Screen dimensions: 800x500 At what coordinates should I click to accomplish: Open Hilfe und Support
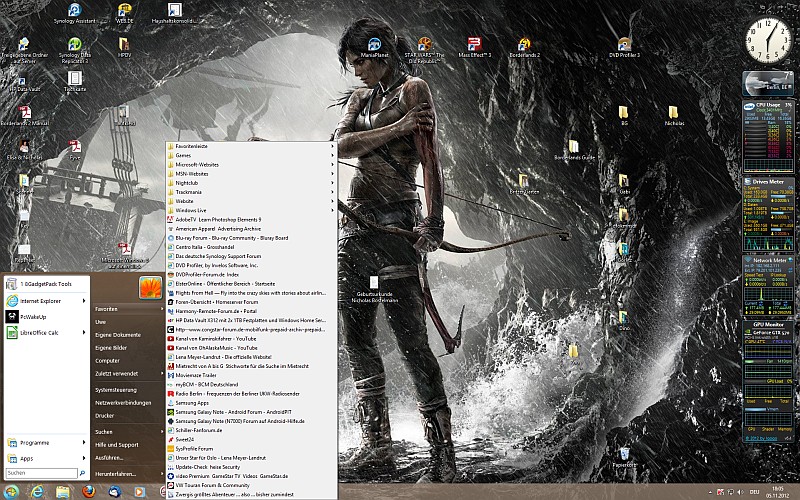(129, 445)
